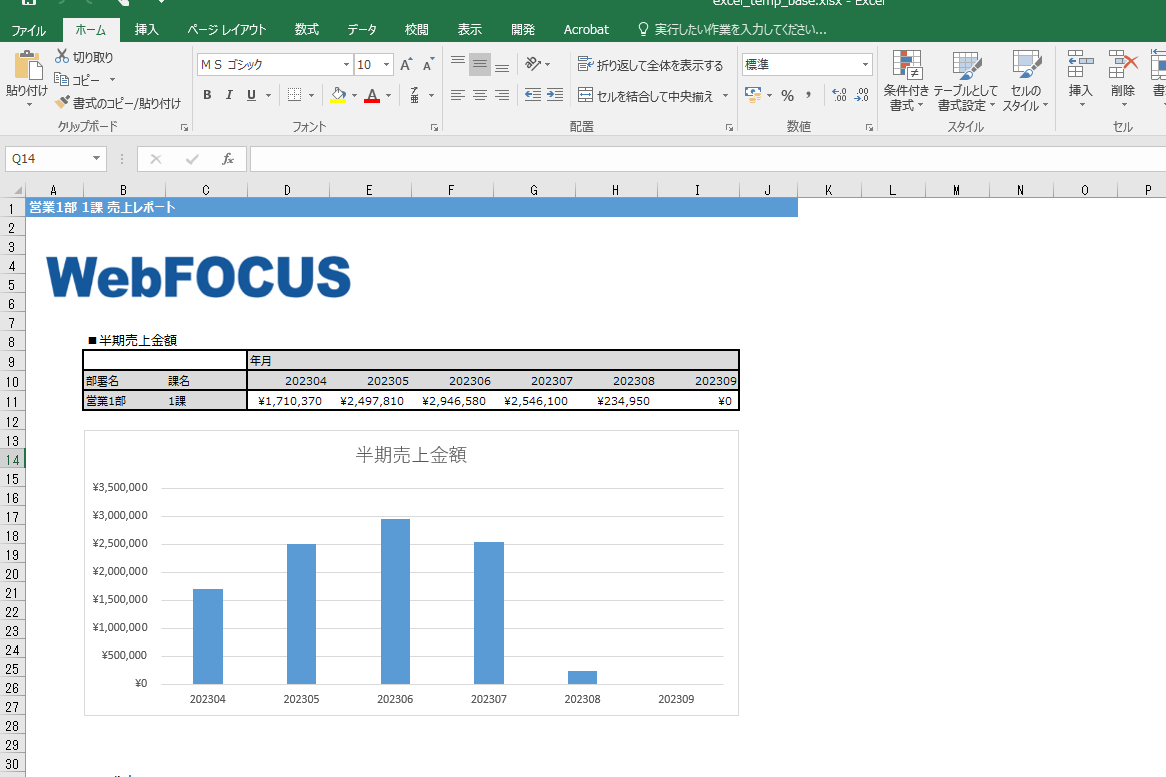Click the 202306 bar in the chart
Screen dimensions: 1166x777
[x=395, y=602]
